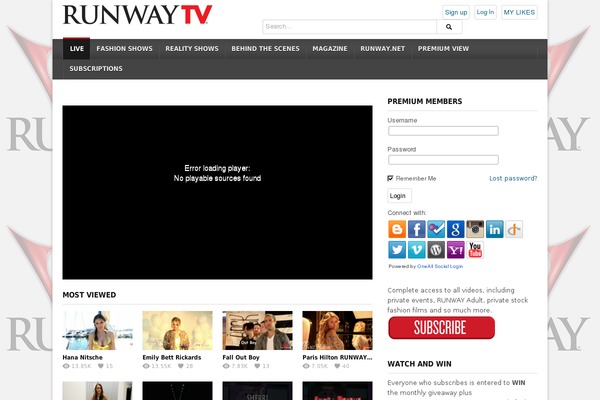This screenshot has height=400, width=600.
Task: Connect with the Google icon
Action: point(455,229)
